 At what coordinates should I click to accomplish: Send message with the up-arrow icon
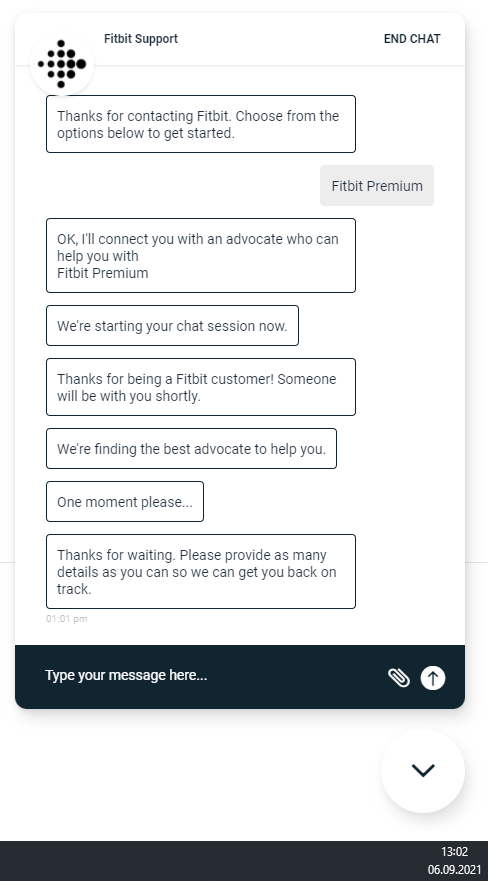[433, 678]
